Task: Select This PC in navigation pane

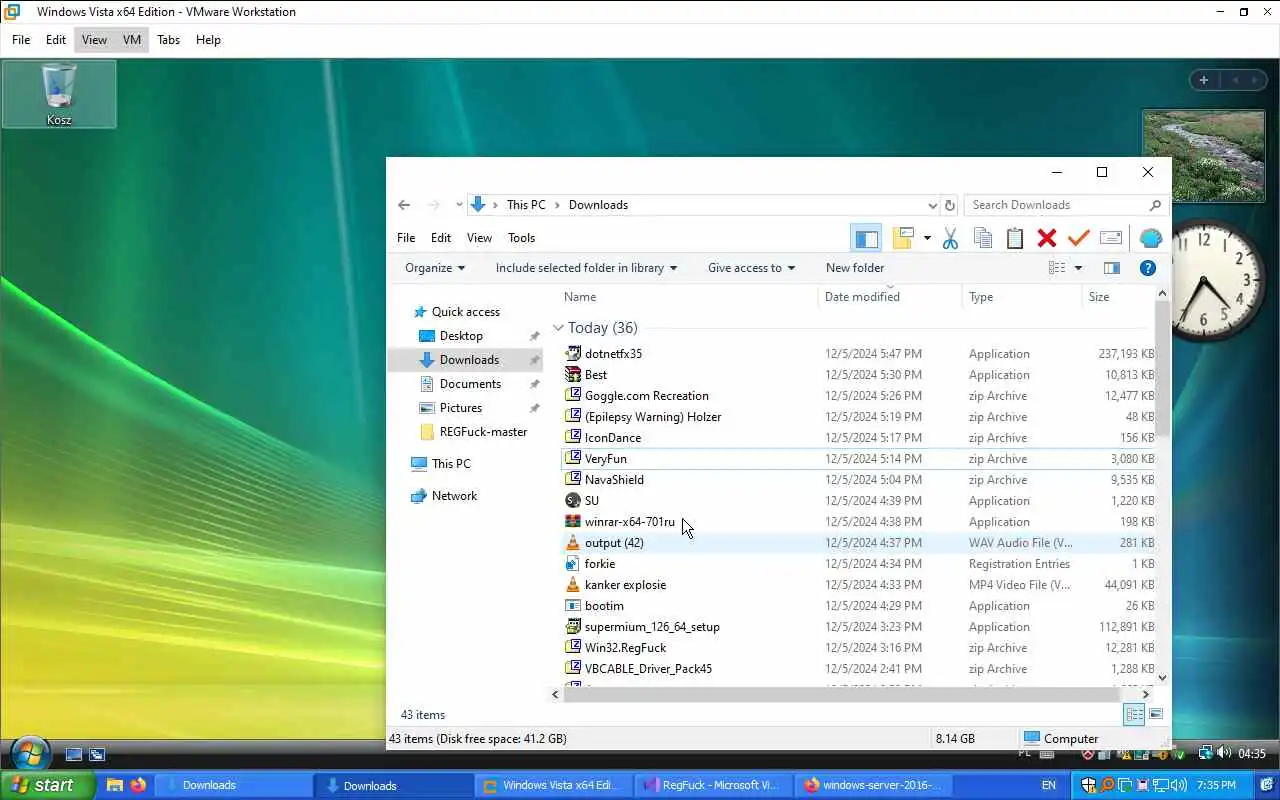Action: [450, 464]
